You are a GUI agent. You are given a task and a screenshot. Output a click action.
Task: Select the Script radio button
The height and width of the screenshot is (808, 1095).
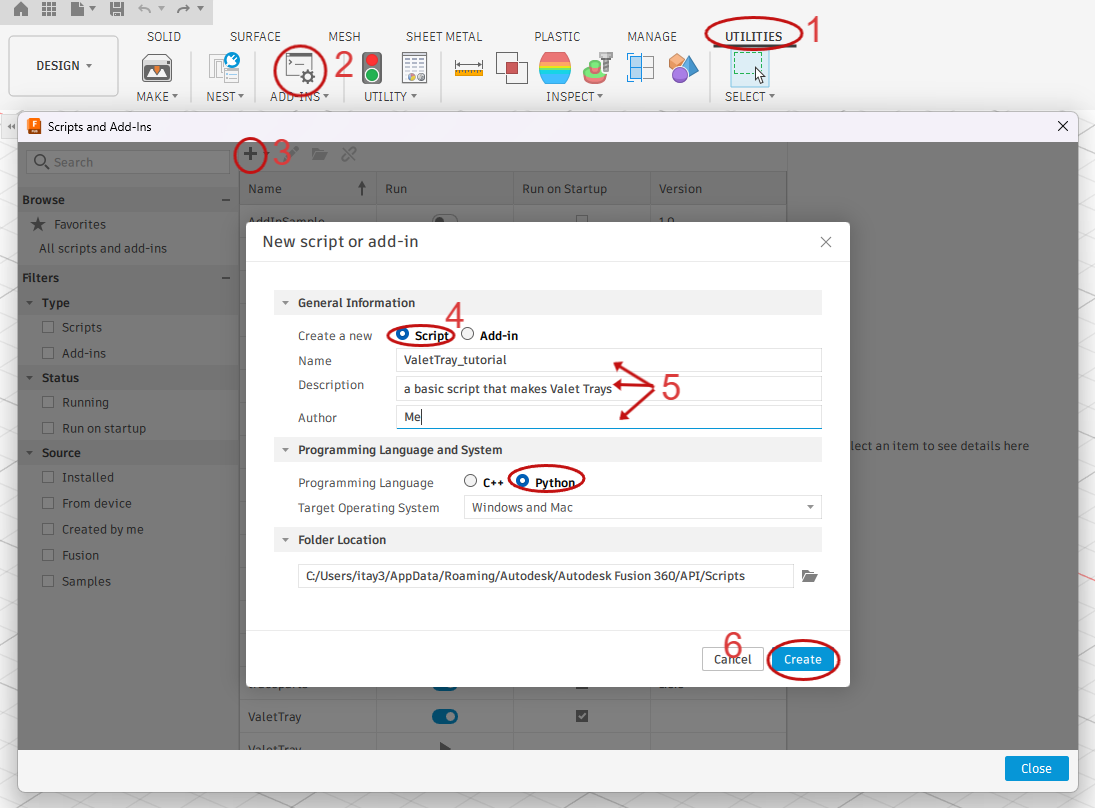click(402, 335)
